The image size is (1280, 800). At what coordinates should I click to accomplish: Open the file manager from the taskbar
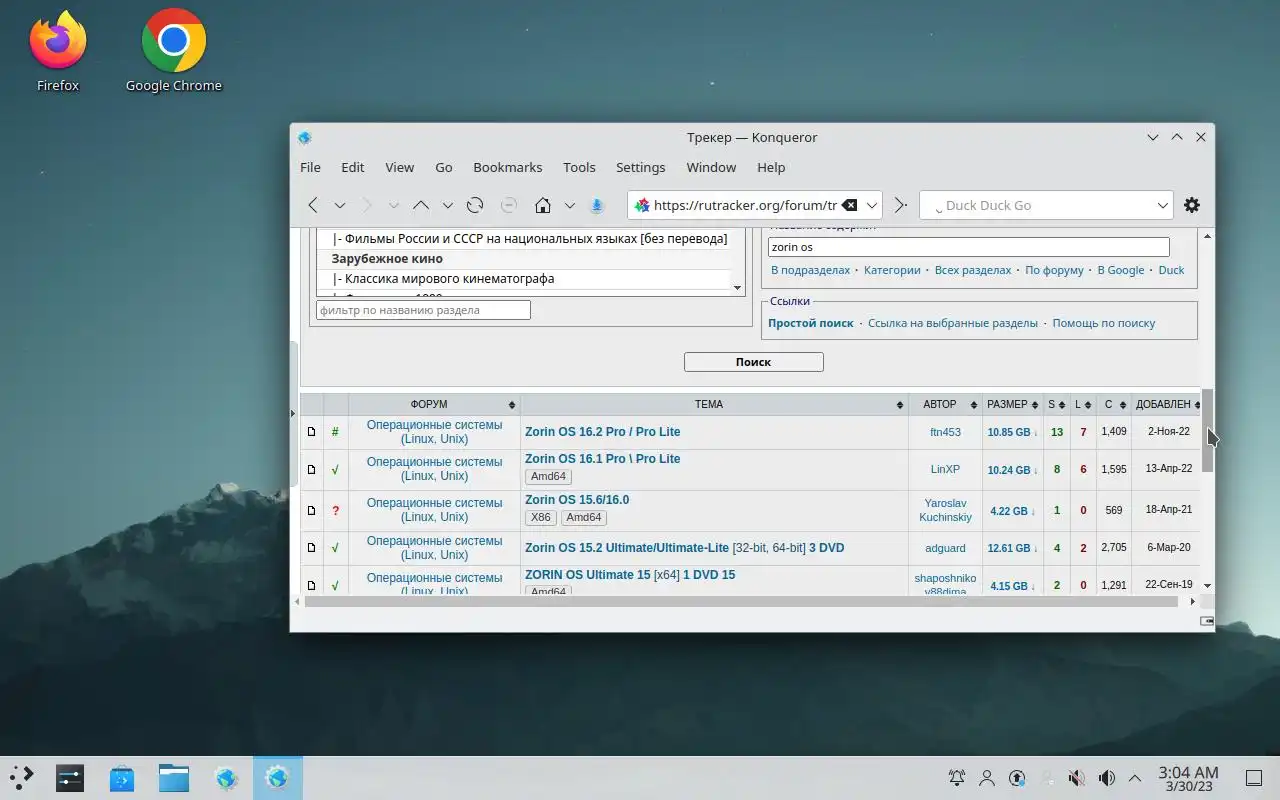coord(174,777)
